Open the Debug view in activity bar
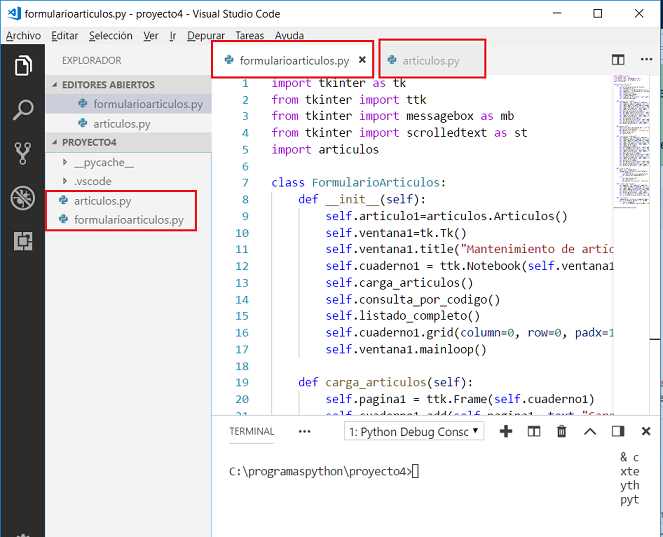The image size is (663, 537). [23, 197]
